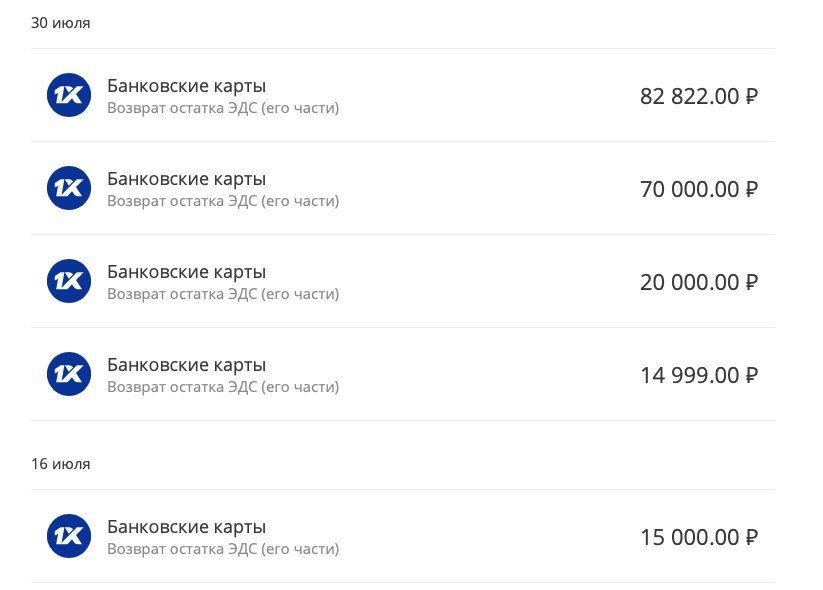
Task: Click 'Банковские карты' title of 20 000.00 ₽ row
Action: 186,271
